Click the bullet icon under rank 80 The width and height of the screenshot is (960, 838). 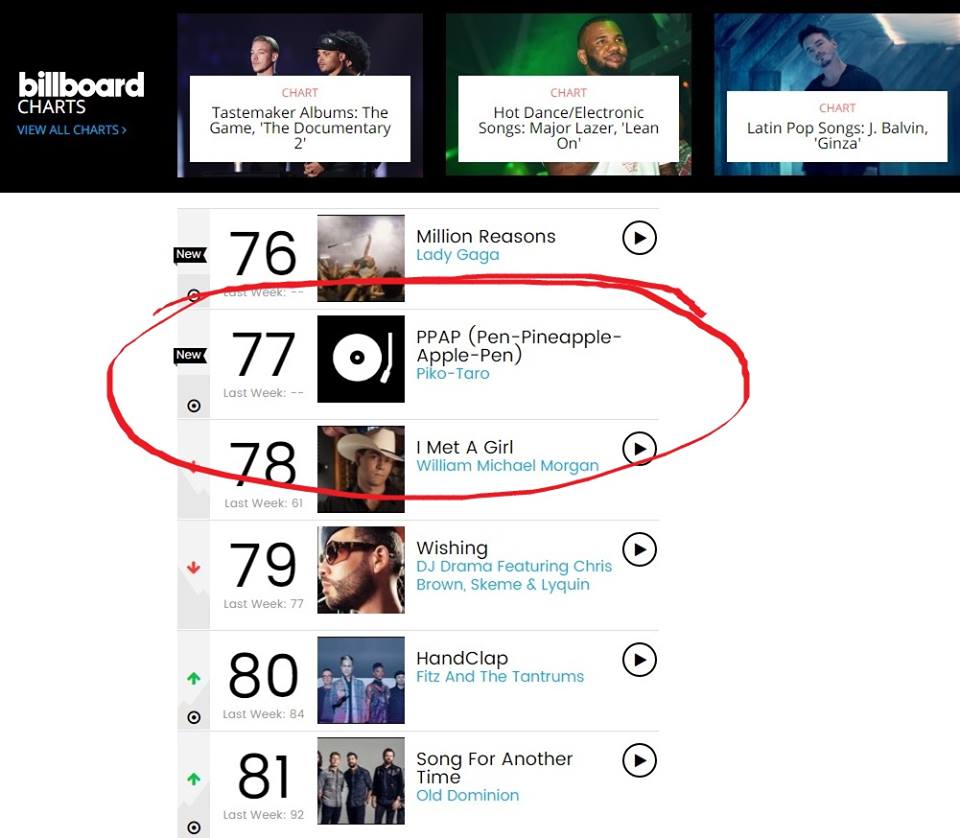(x=193, y=717)
